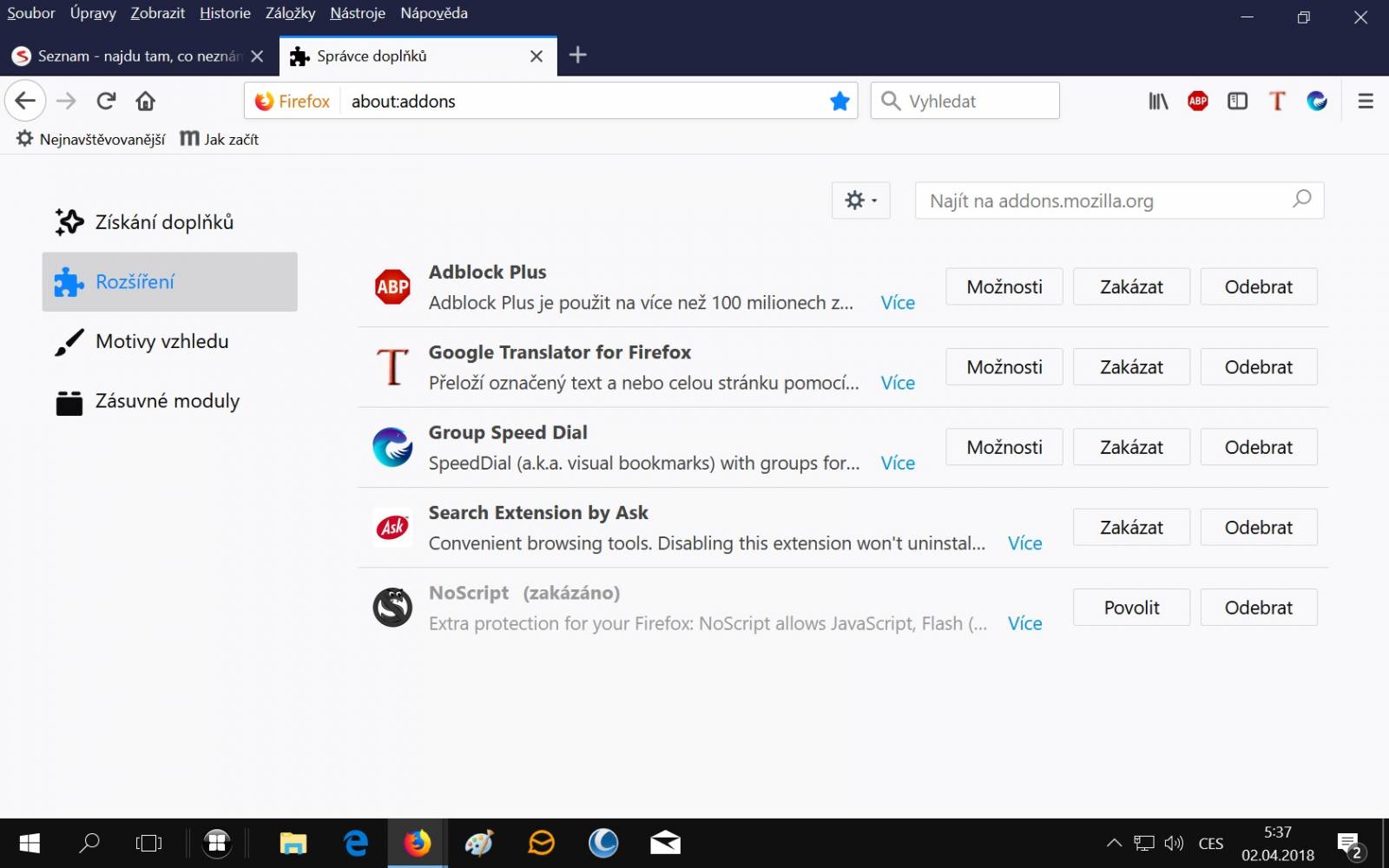
Task: Open the Úpravy menu
Action: pos(93,13)
